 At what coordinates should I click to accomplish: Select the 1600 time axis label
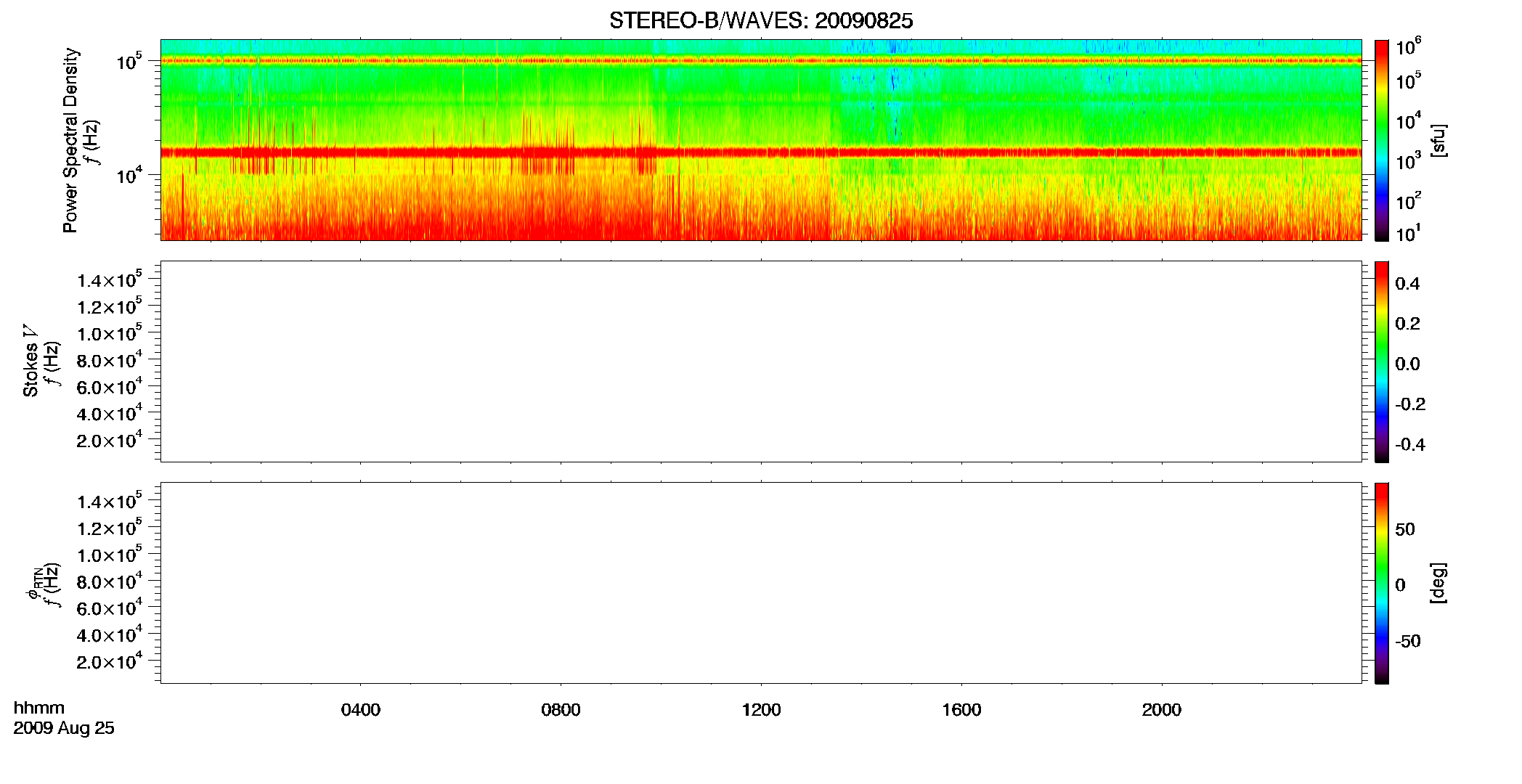[961, 710]
